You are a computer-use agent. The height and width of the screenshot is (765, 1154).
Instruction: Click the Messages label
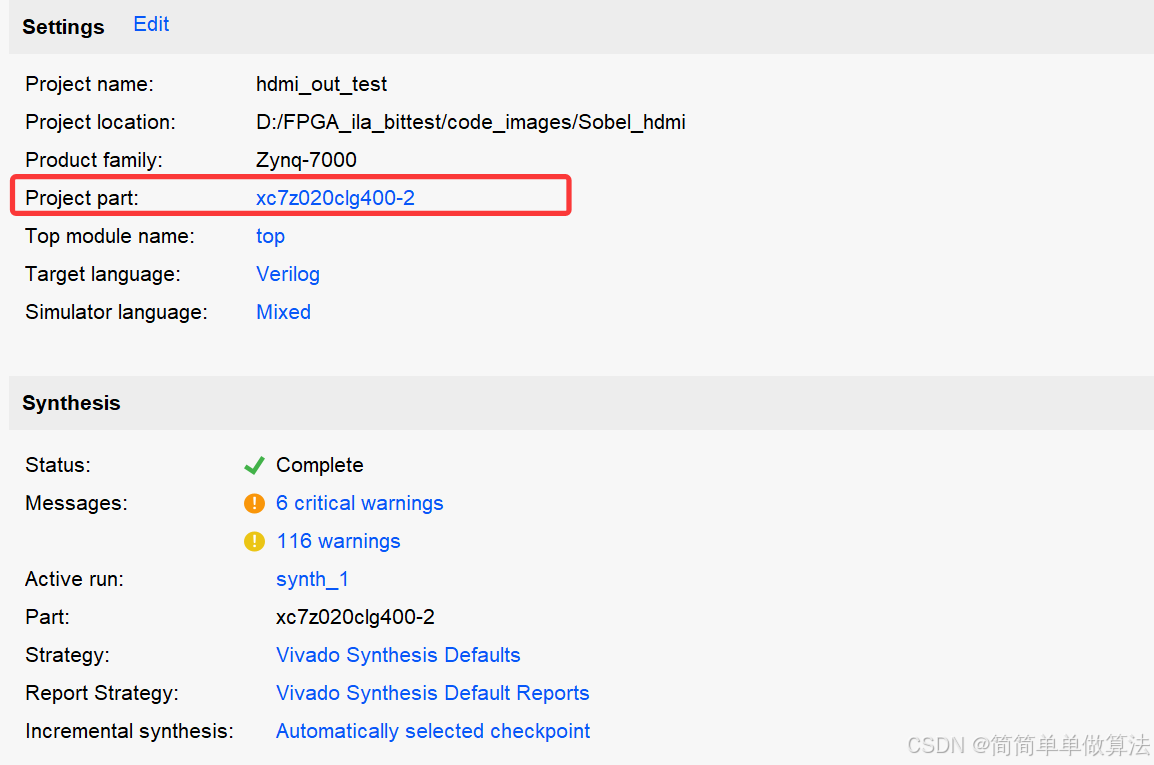(77, 503)
